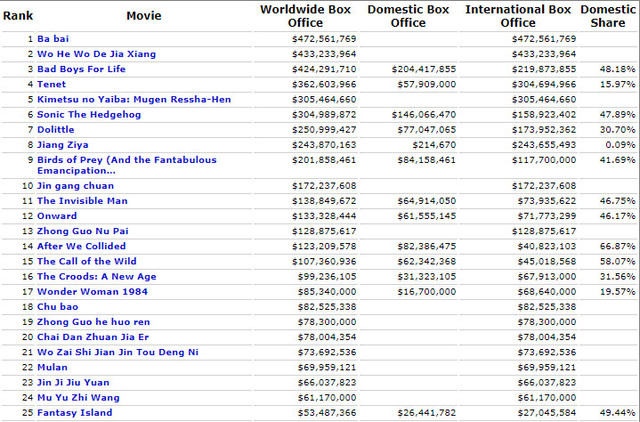Click the International Box Office header
The image size is (640, 422).
[x=518, y=16]
